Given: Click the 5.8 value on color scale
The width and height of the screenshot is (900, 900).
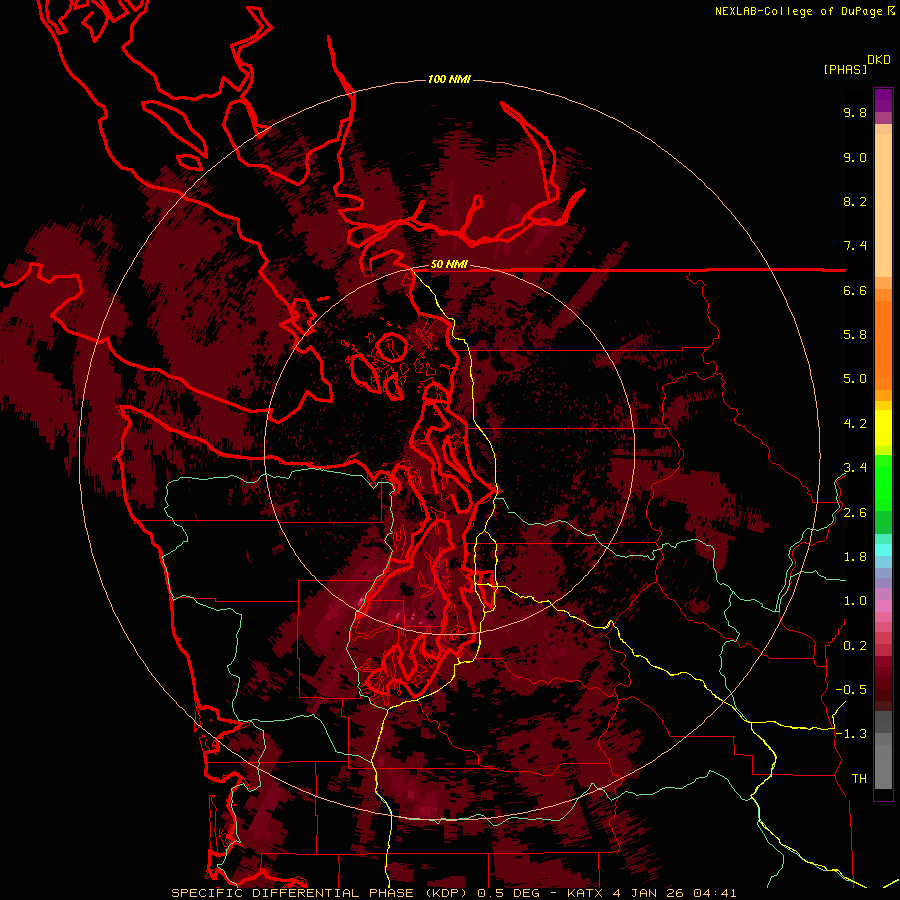Looking at the screenshot, I should (855, 335).
